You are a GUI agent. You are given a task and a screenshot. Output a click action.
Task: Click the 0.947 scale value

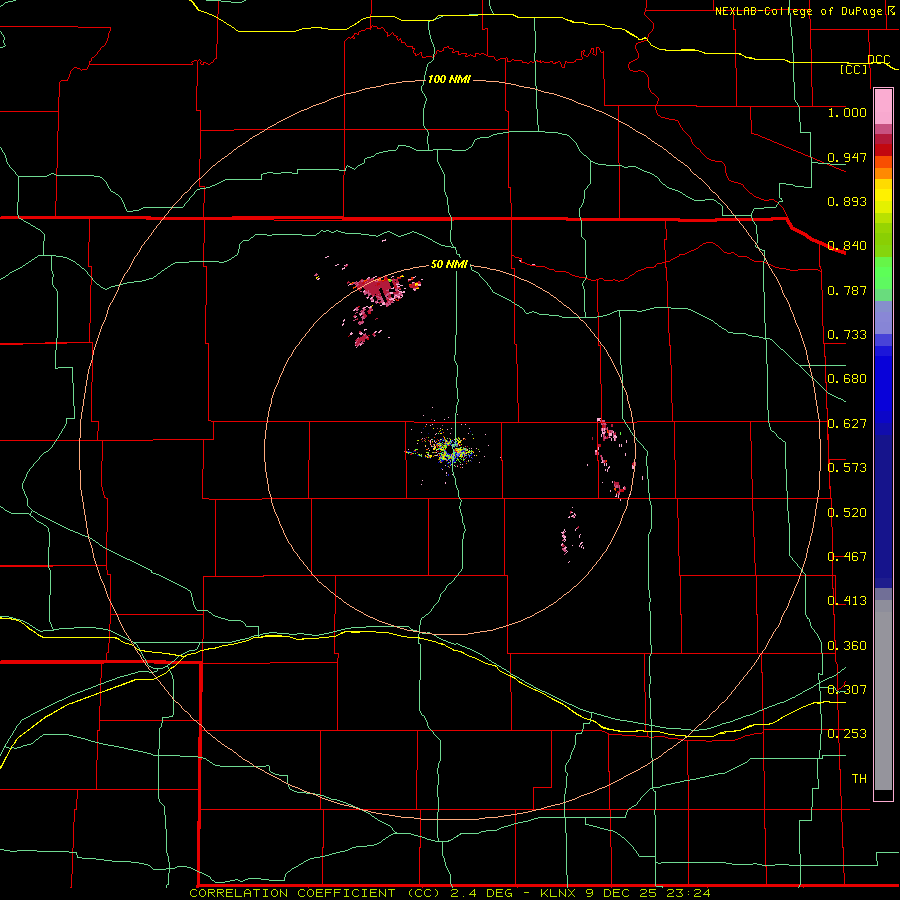pyautogui.click(x=847, y=157)
